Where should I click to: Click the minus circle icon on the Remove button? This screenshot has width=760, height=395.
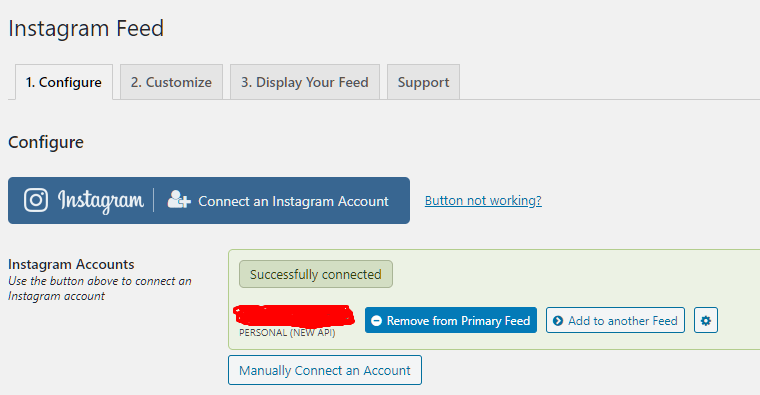376,320
